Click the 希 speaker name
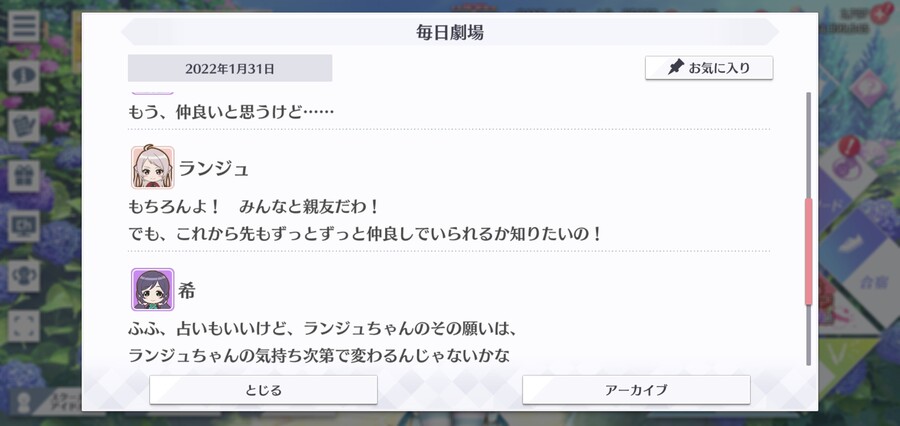The width and height of the screenshot is (900, 426). [187, 291]
